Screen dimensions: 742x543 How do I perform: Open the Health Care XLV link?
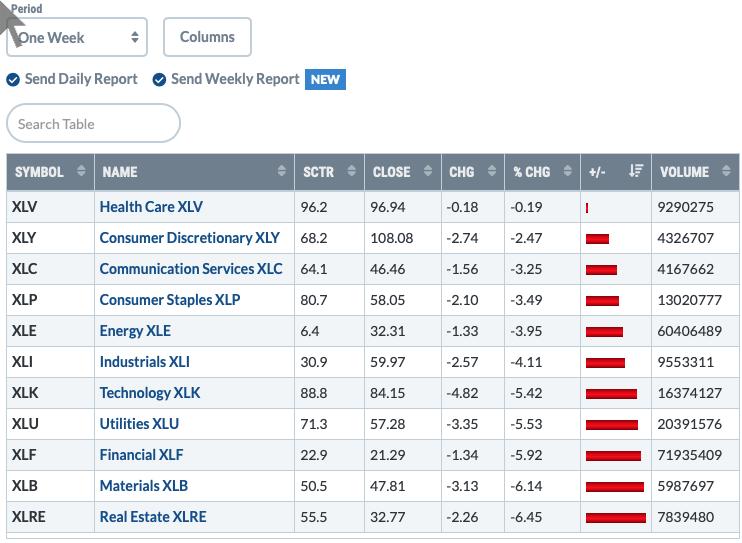(151, 207)
